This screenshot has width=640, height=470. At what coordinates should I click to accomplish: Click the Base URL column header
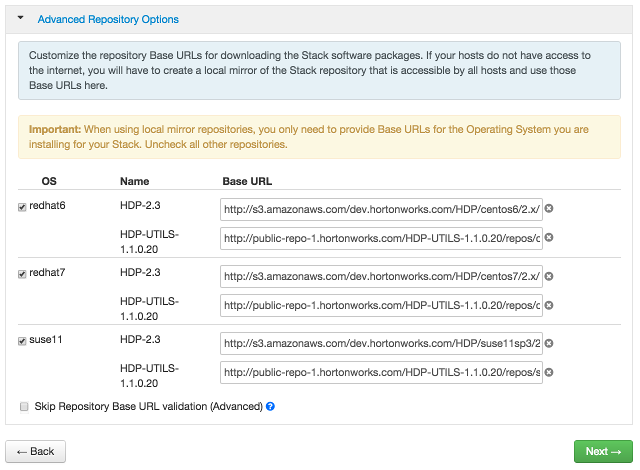247,181
